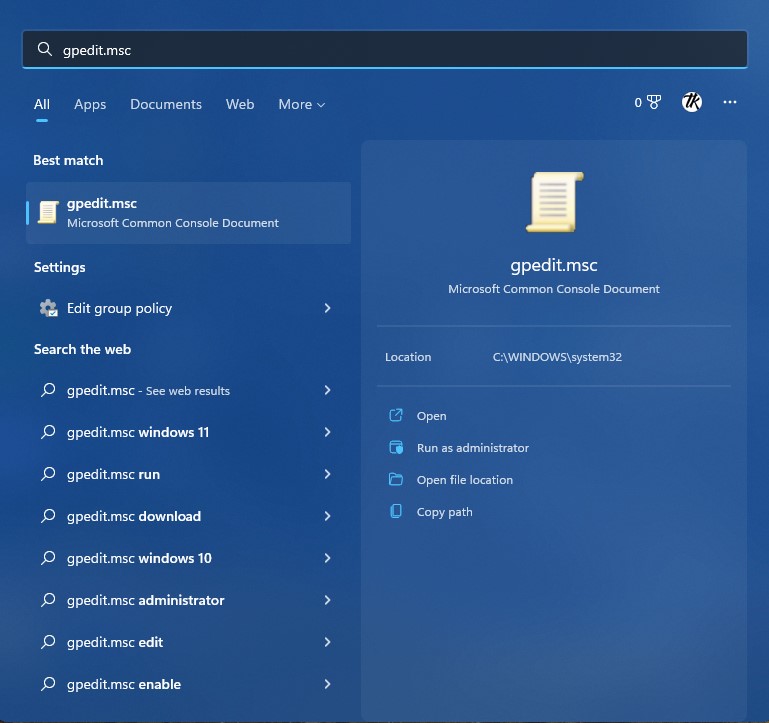
Task: Select suggestion 'gpedit.msc administrator'
Action: pyautogui.click(x=189, y=600)
